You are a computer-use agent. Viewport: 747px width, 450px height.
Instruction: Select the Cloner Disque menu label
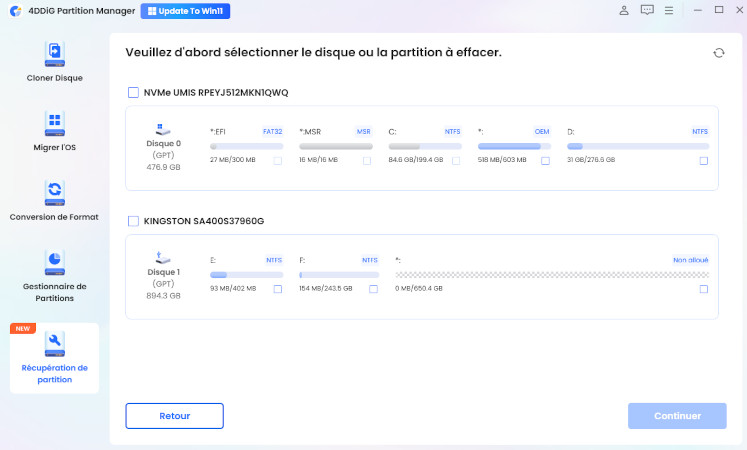pos(55,78)
